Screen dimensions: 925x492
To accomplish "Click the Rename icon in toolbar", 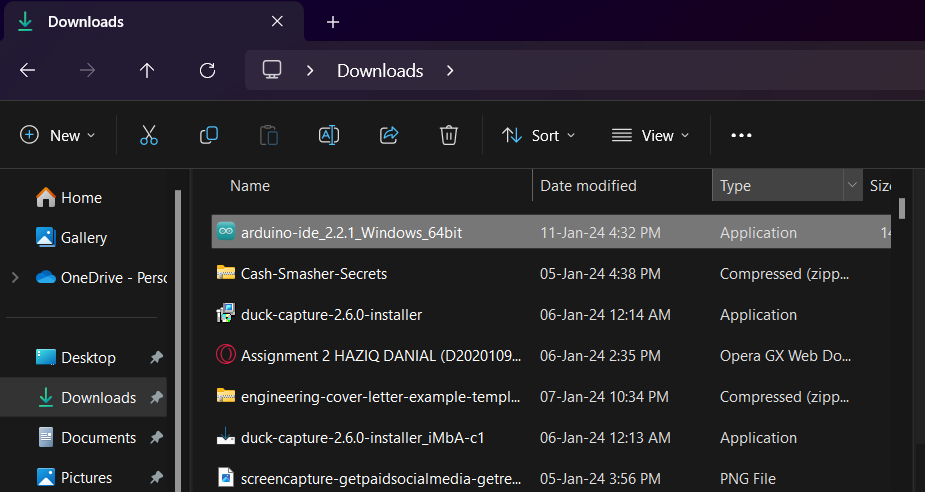I will (329, 135).
